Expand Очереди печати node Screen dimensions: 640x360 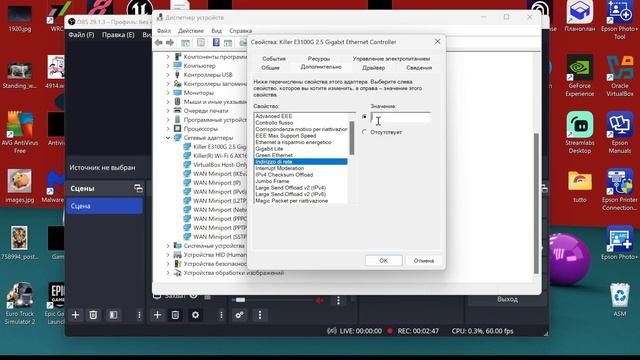point(168,111)
